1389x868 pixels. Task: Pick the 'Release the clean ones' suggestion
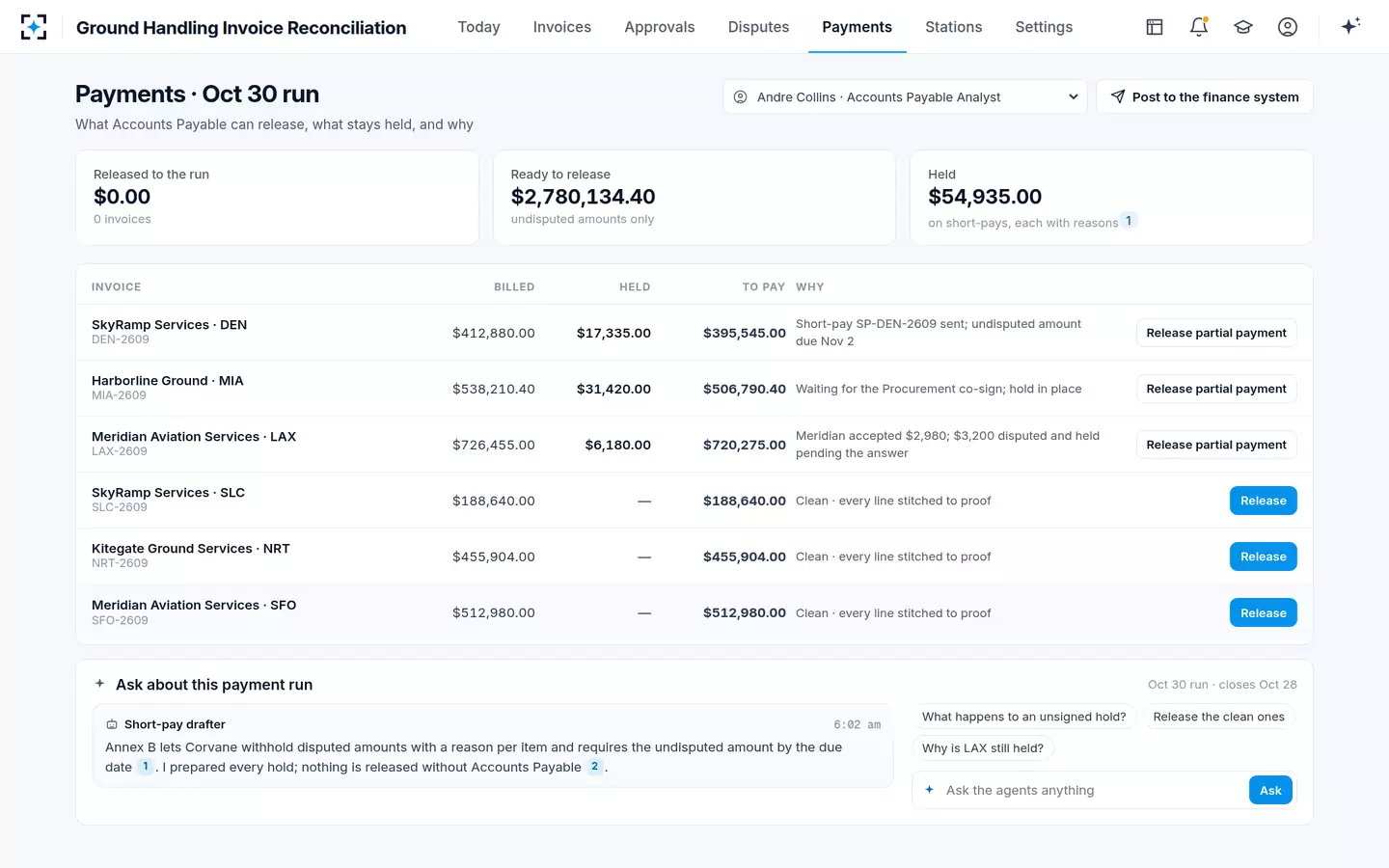tap(1219, 717)
